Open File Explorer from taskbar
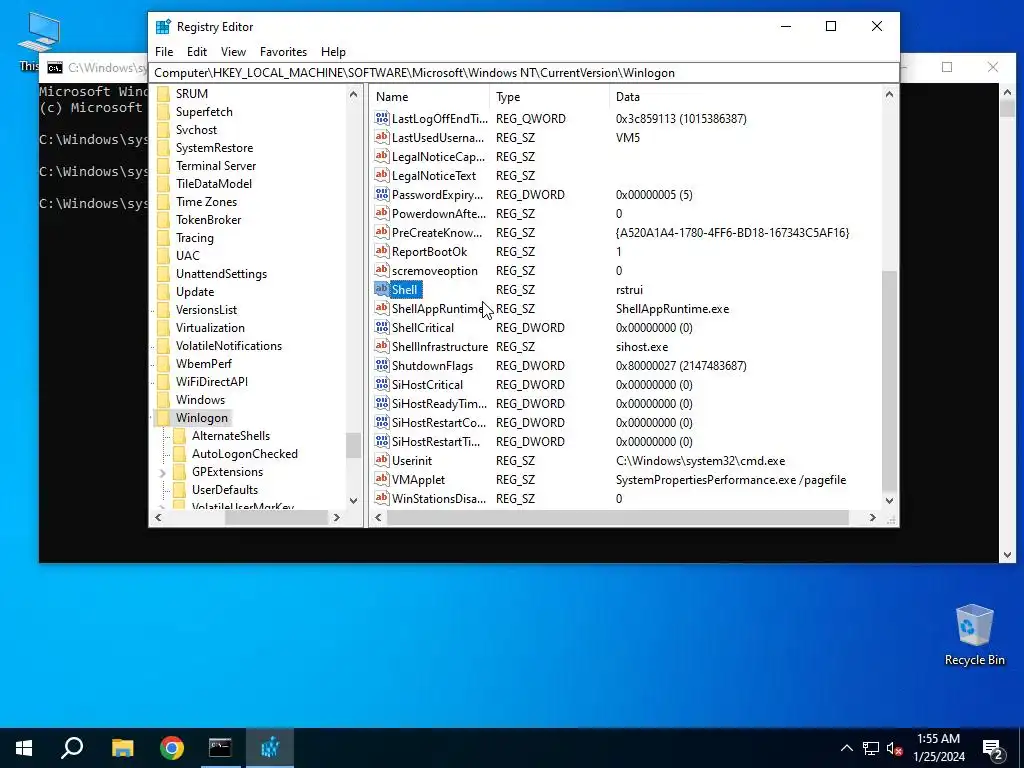 (x=122, y=748)
